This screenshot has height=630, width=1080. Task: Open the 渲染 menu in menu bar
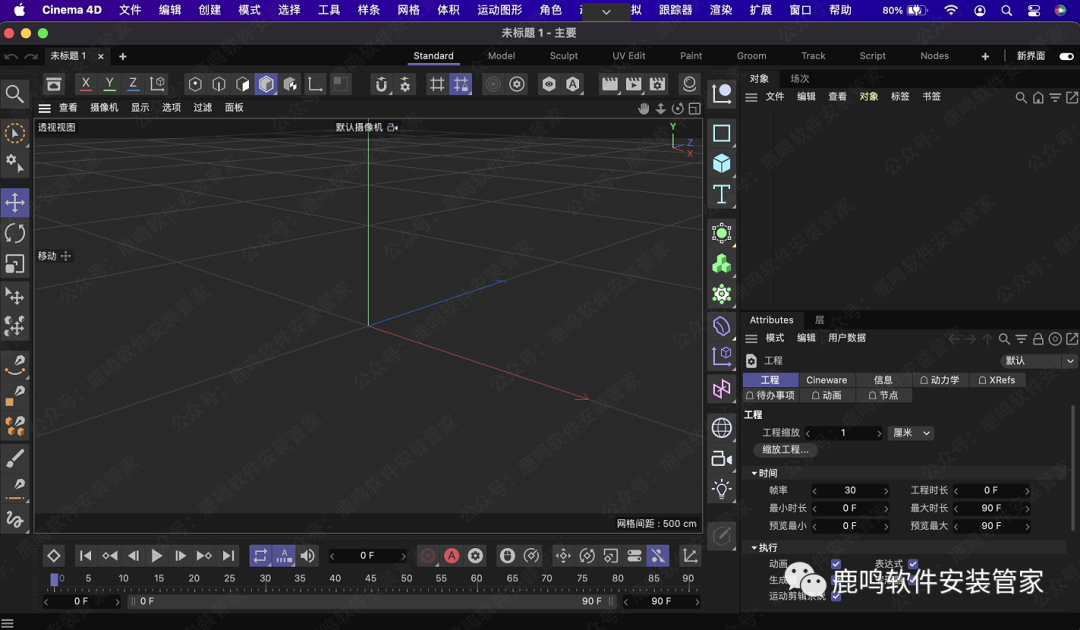(x=720, y=10)
